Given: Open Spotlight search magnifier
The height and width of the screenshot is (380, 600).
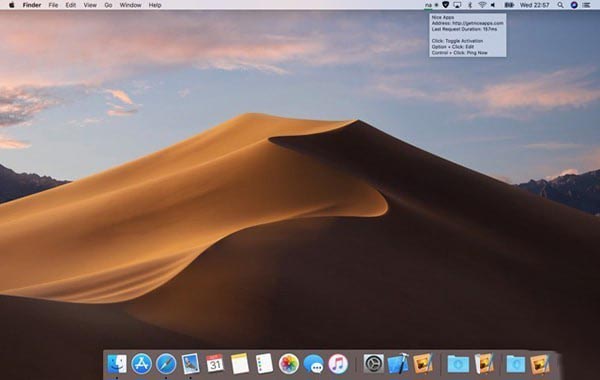Looking at the screenshot, I should coord(560,5).
